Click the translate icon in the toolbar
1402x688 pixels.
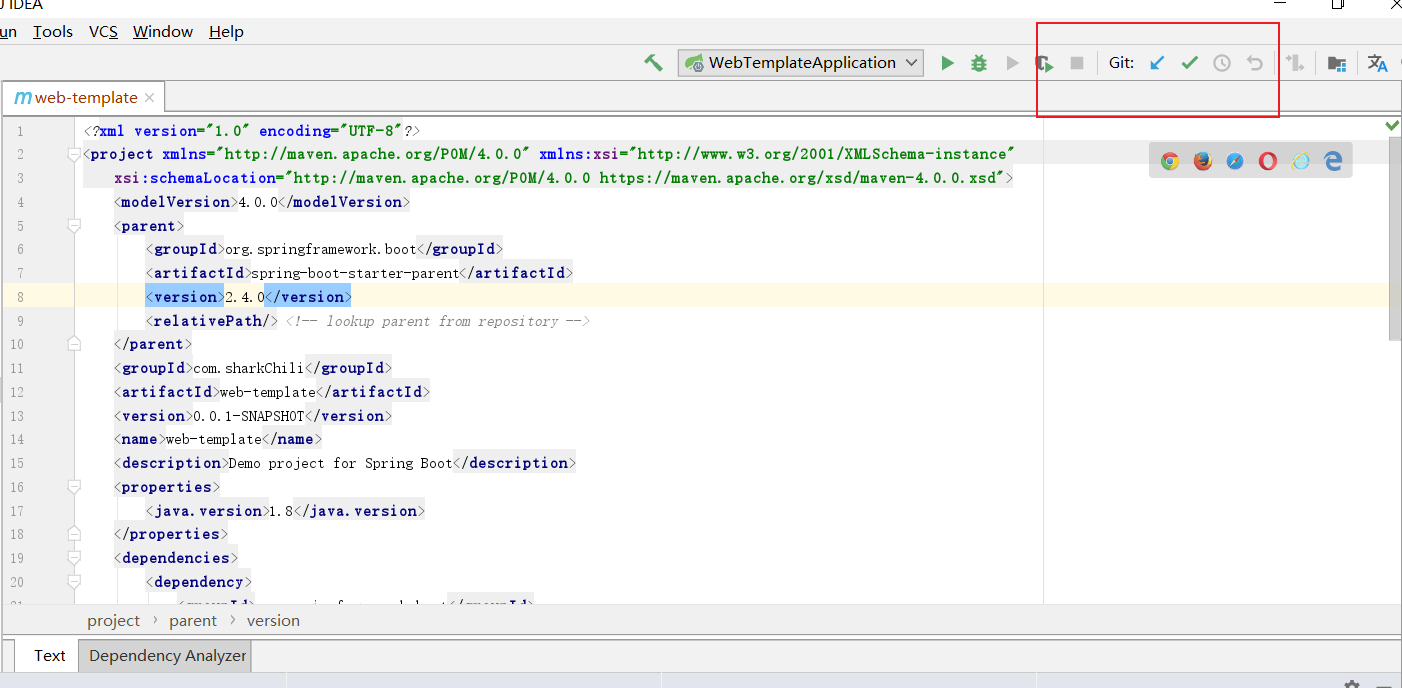coord(1377,63)
